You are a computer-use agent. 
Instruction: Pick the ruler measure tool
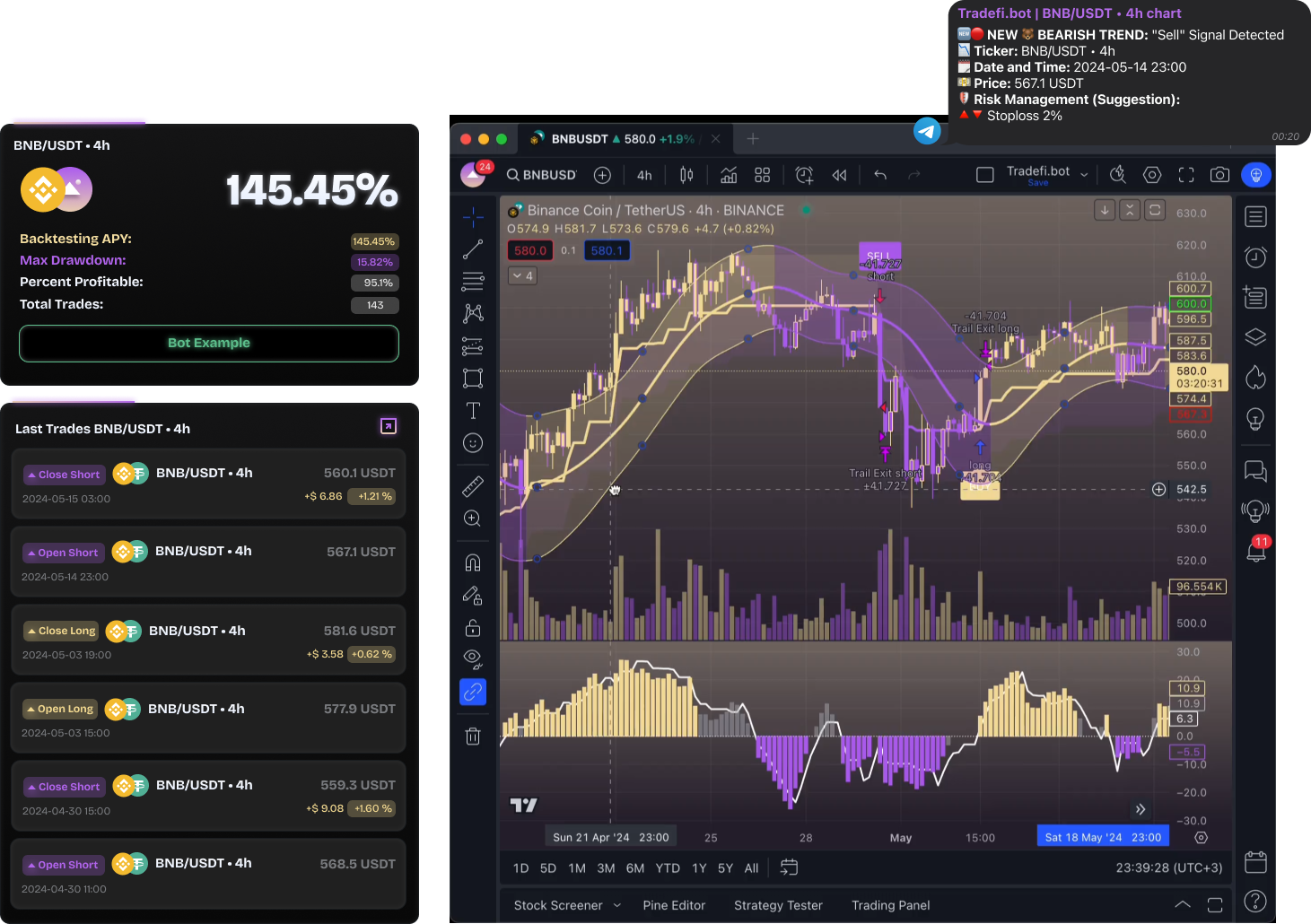pos(473,486)
